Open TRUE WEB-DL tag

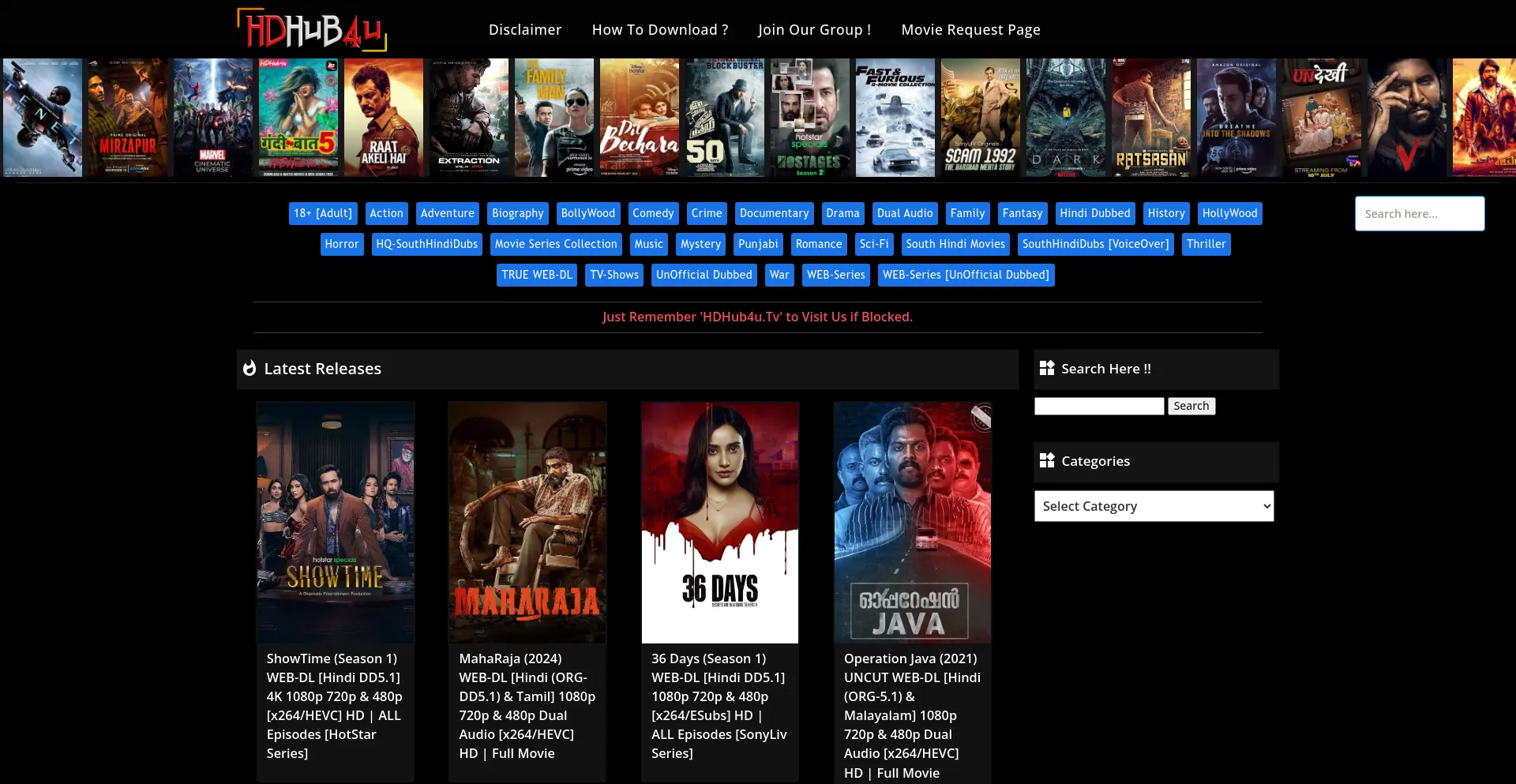[537, 275]
